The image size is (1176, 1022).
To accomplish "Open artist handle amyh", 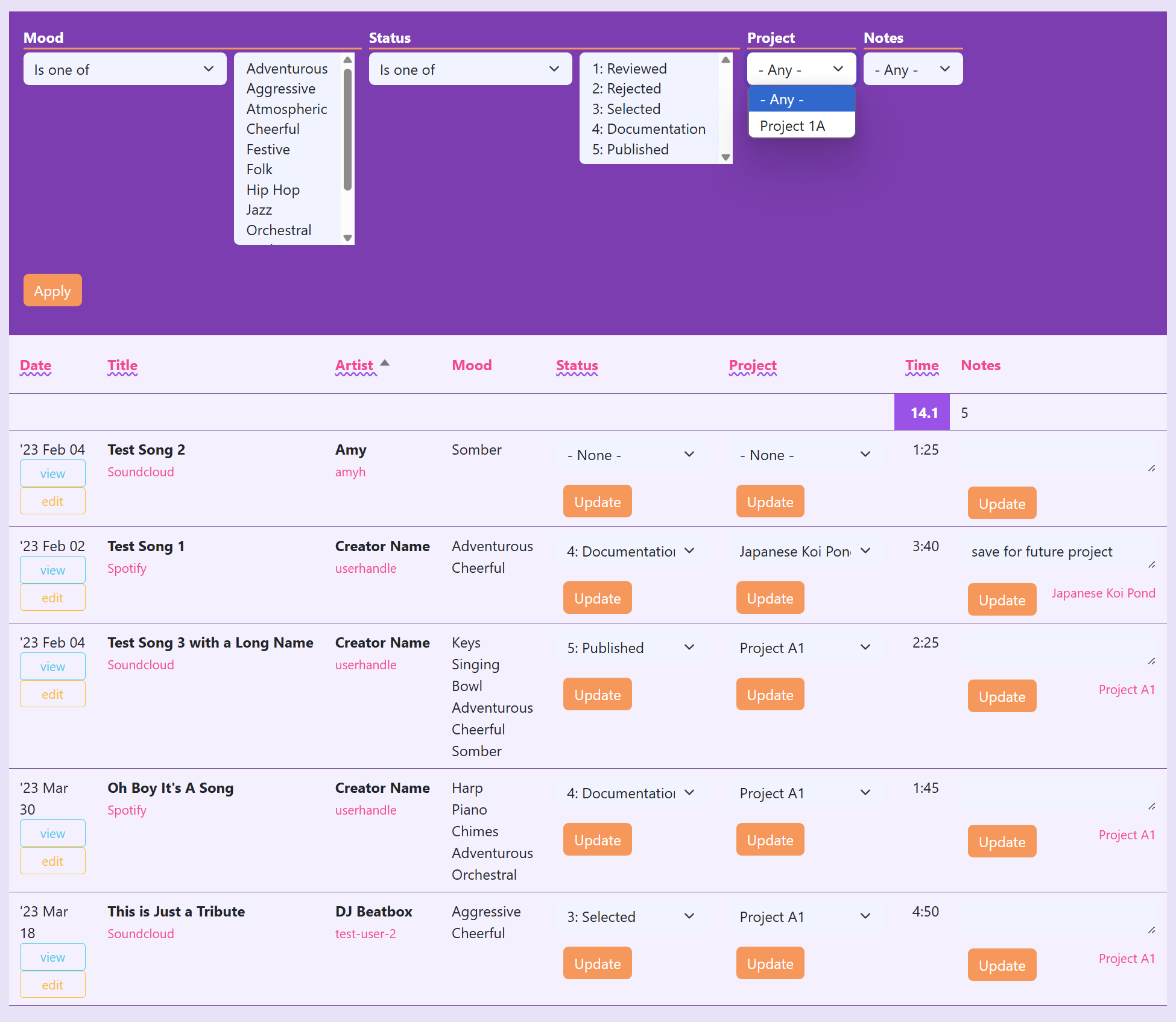I will click(x=350, y=472).
